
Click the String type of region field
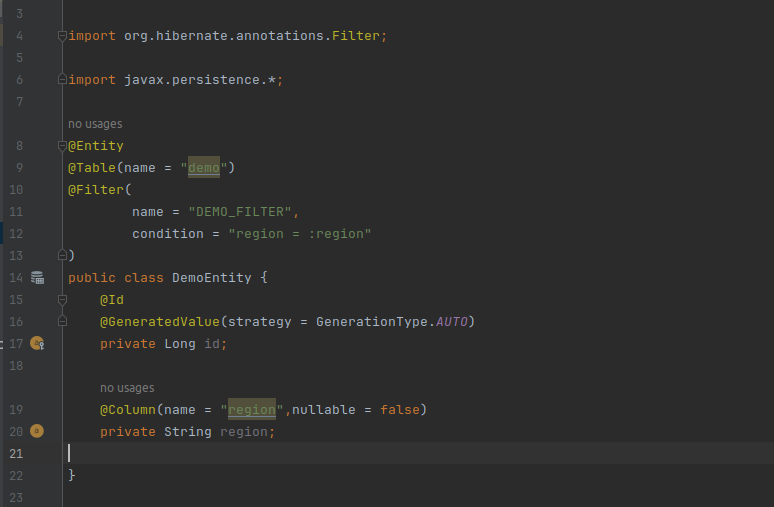click(x=188, y=431)
